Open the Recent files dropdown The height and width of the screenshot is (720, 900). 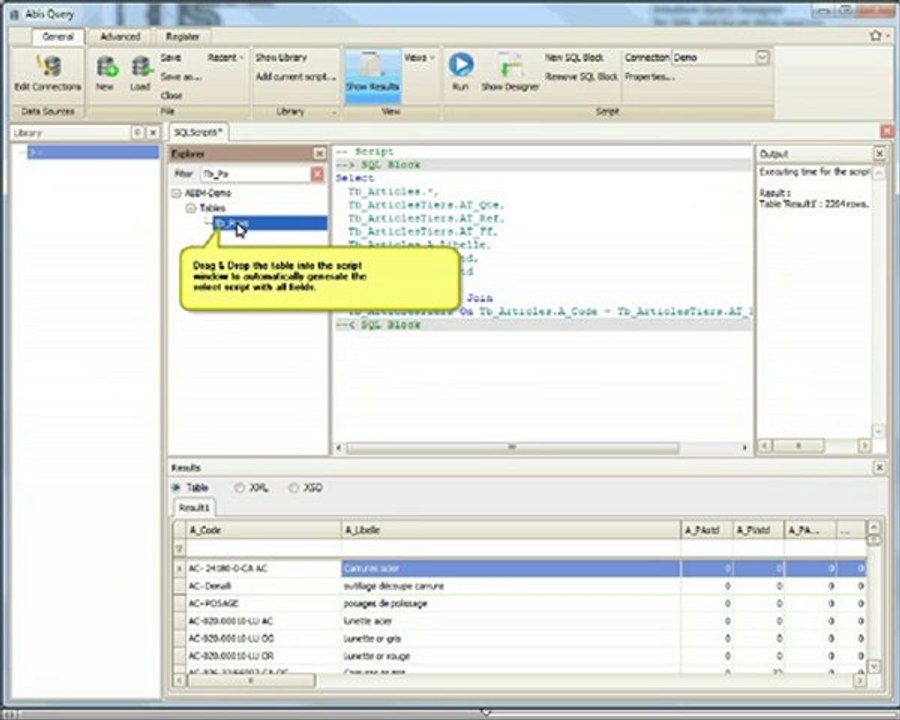coord(226,57)
